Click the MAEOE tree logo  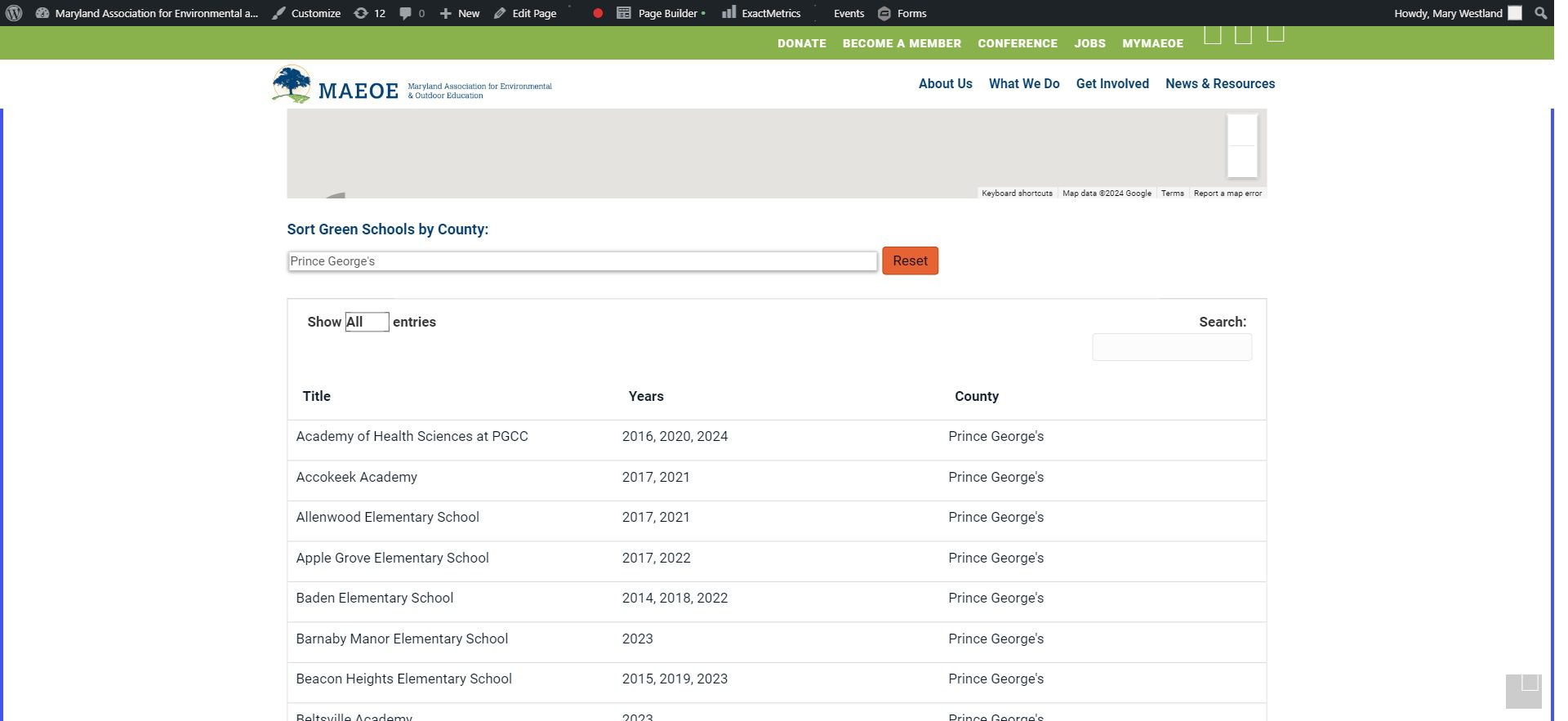tap(292, 84)
